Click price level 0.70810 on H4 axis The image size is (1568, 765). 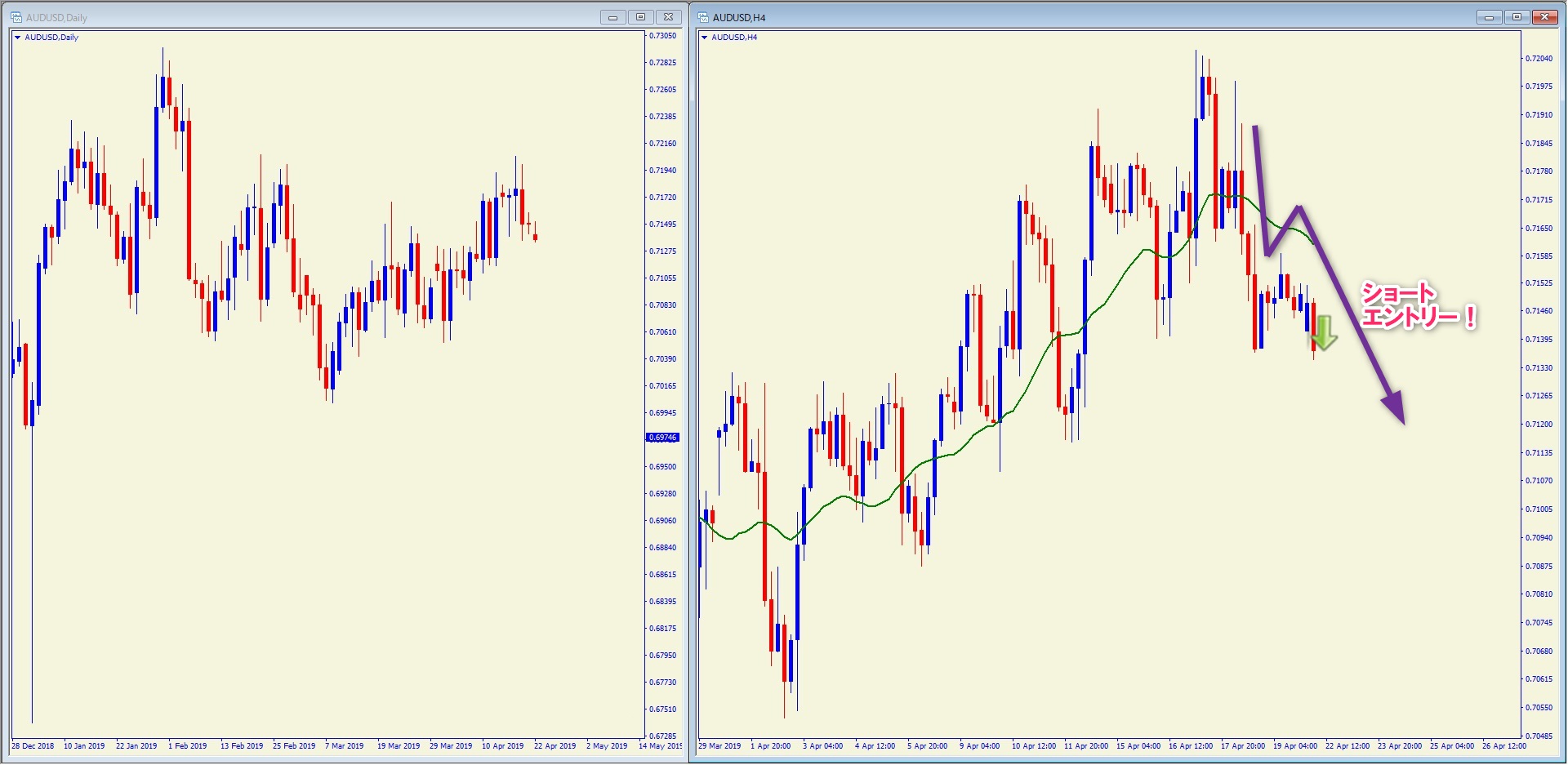coord(1539,594)
